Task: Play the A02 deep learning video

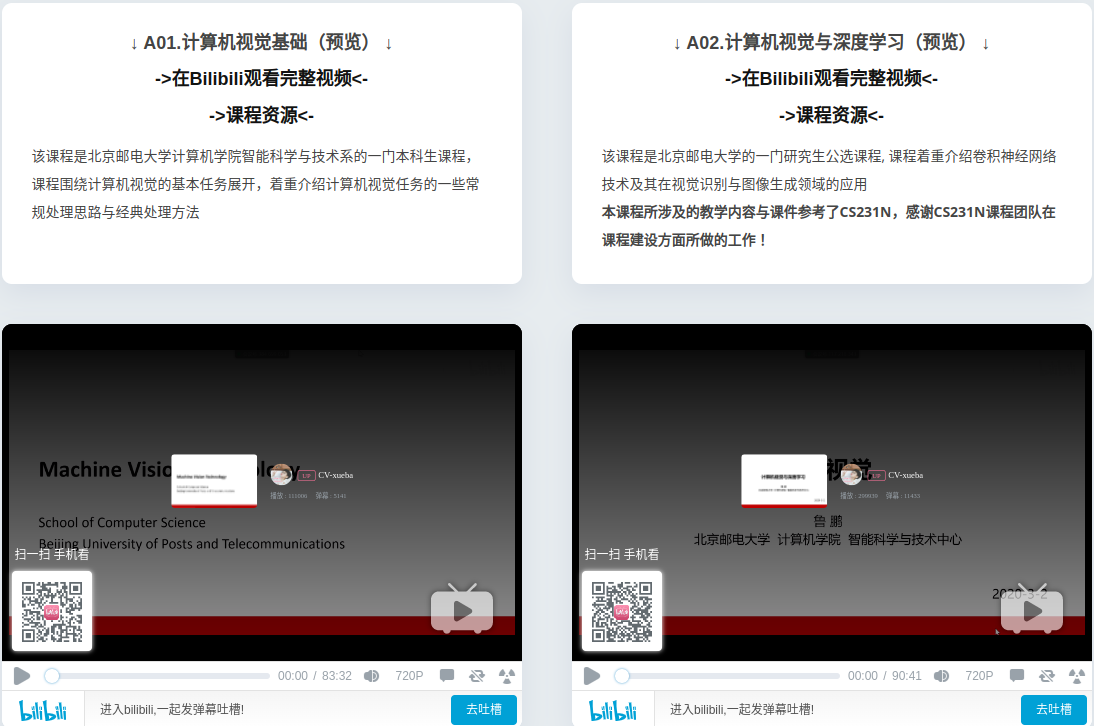Action: click(x=592, y=676)
